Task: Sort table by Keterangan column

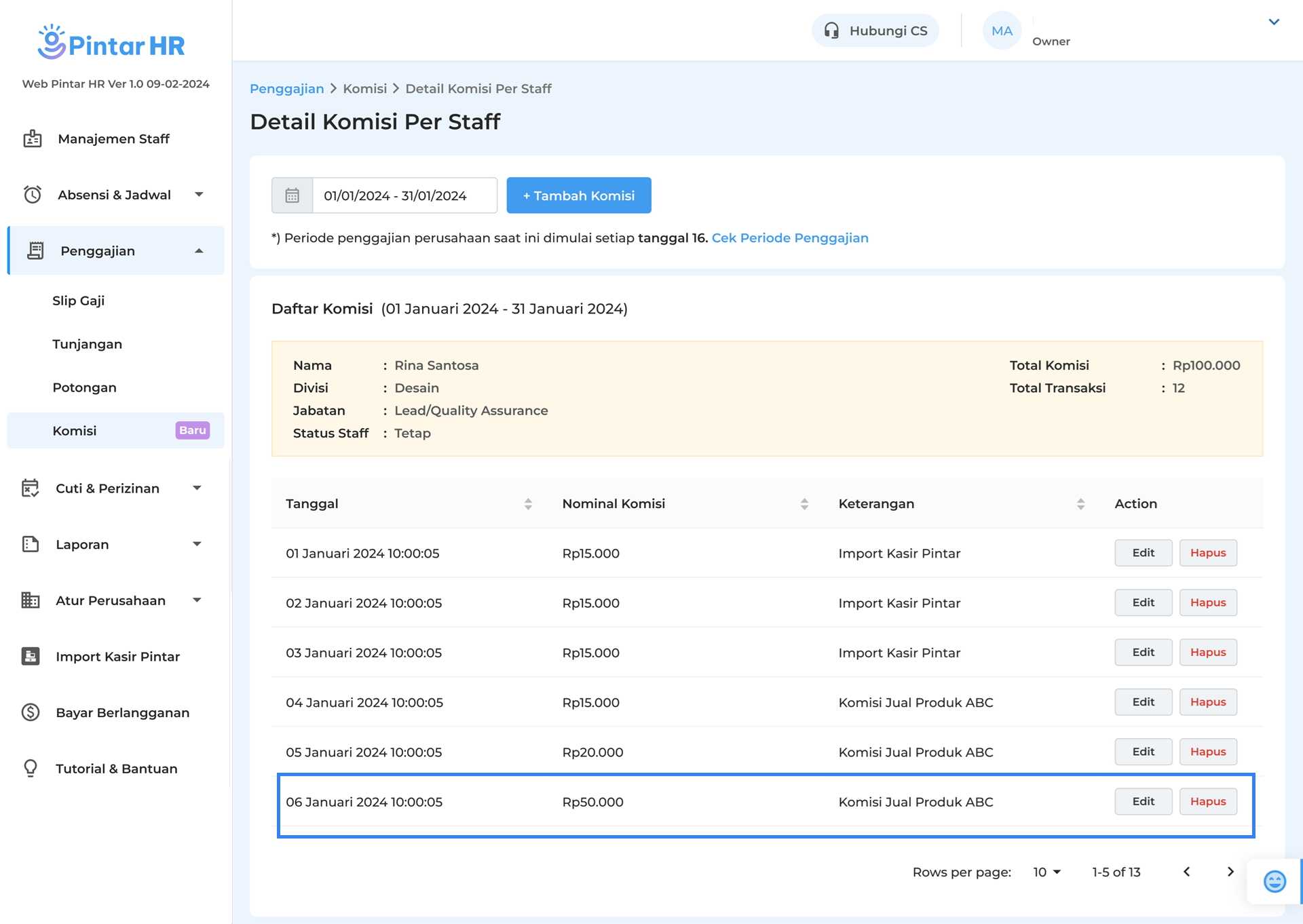Action: (x=1080, y=503)
